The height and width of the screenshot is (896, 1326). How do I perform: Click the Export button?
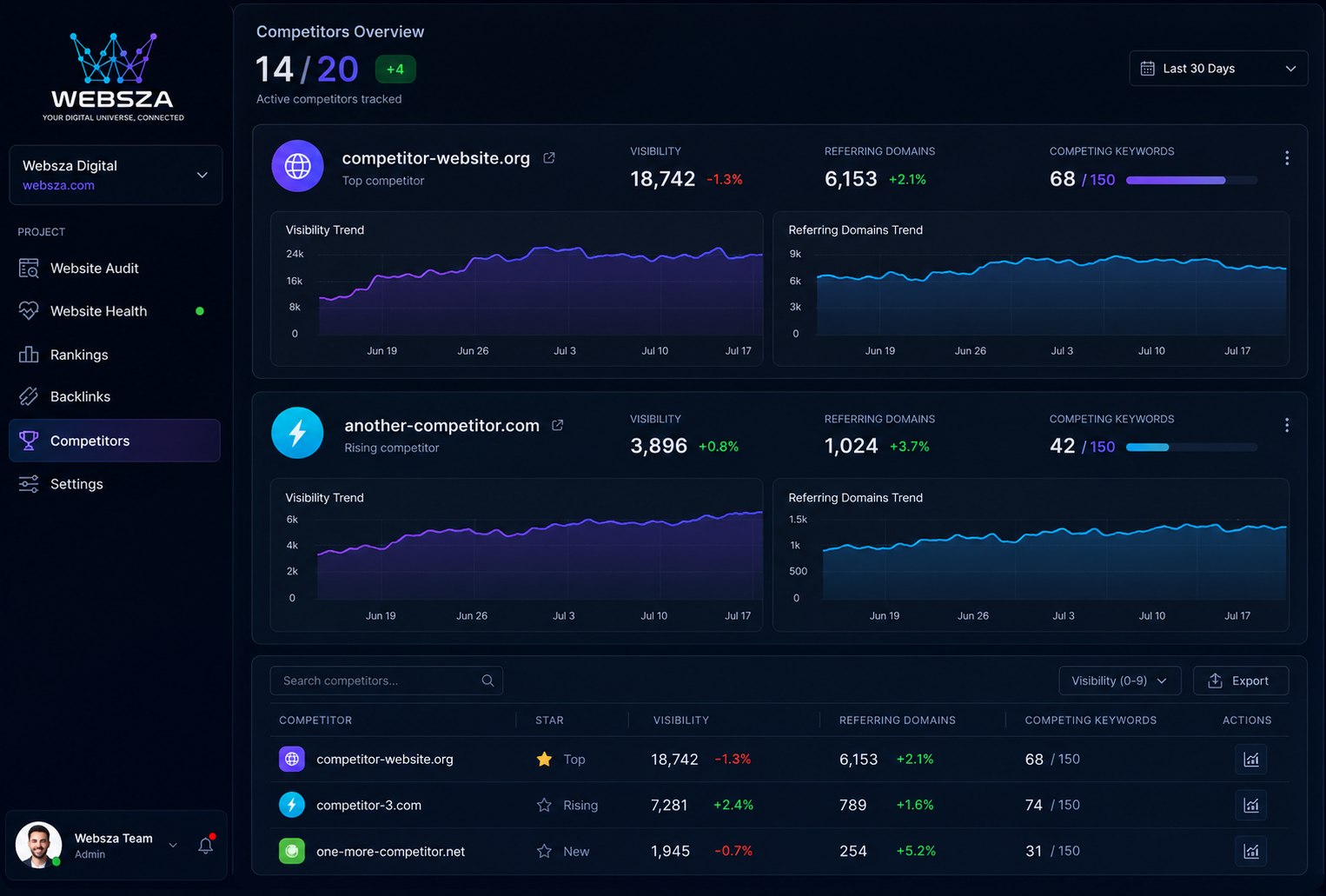click(1241, 680)
